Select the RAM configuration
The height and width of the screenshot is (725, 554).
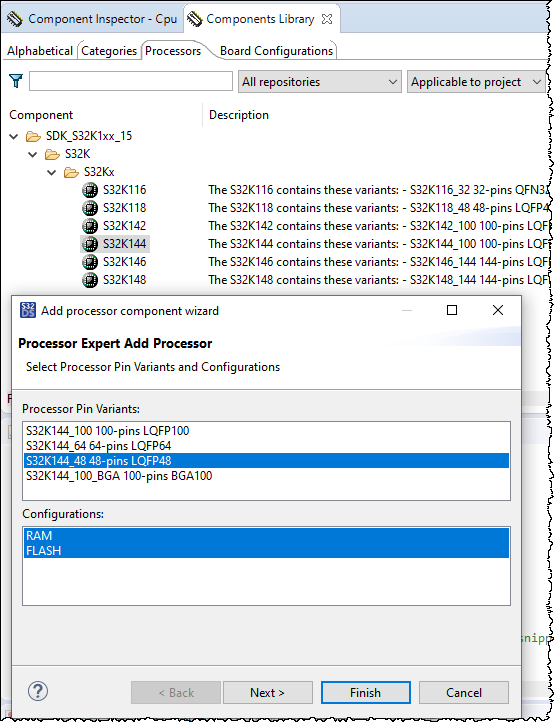click(266, 536)
